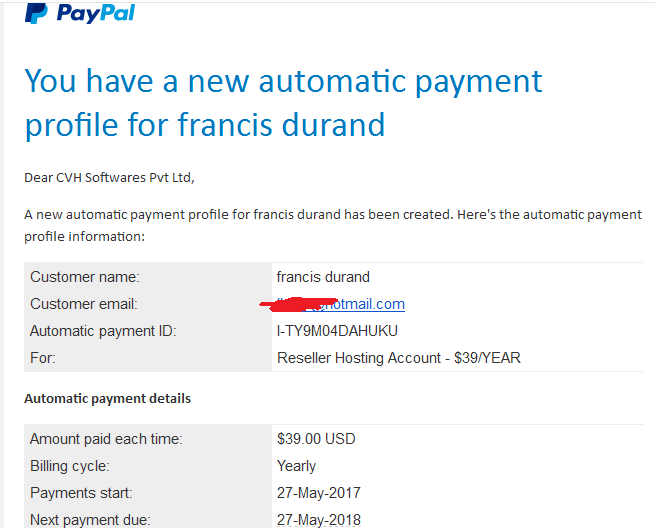The image size is (655, 528).
Task: Click the Payments start date 27-May-2017
Action: (319, 493)
